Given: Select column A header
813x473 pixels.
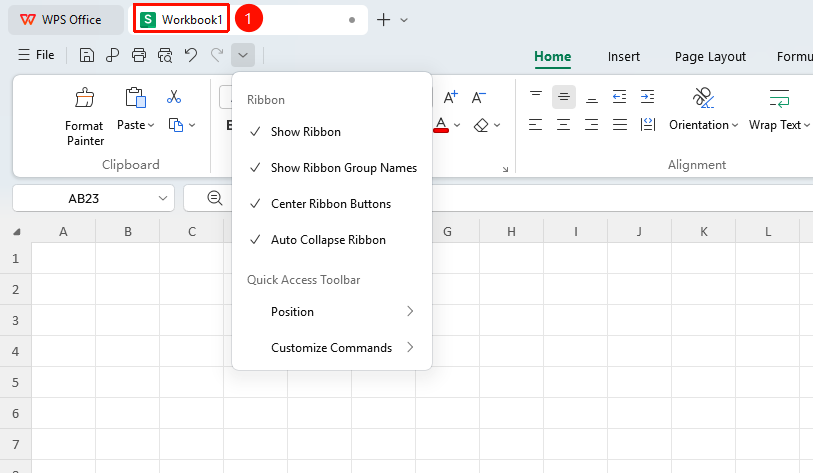Looking at the screenshot, I should pos(63,232).
